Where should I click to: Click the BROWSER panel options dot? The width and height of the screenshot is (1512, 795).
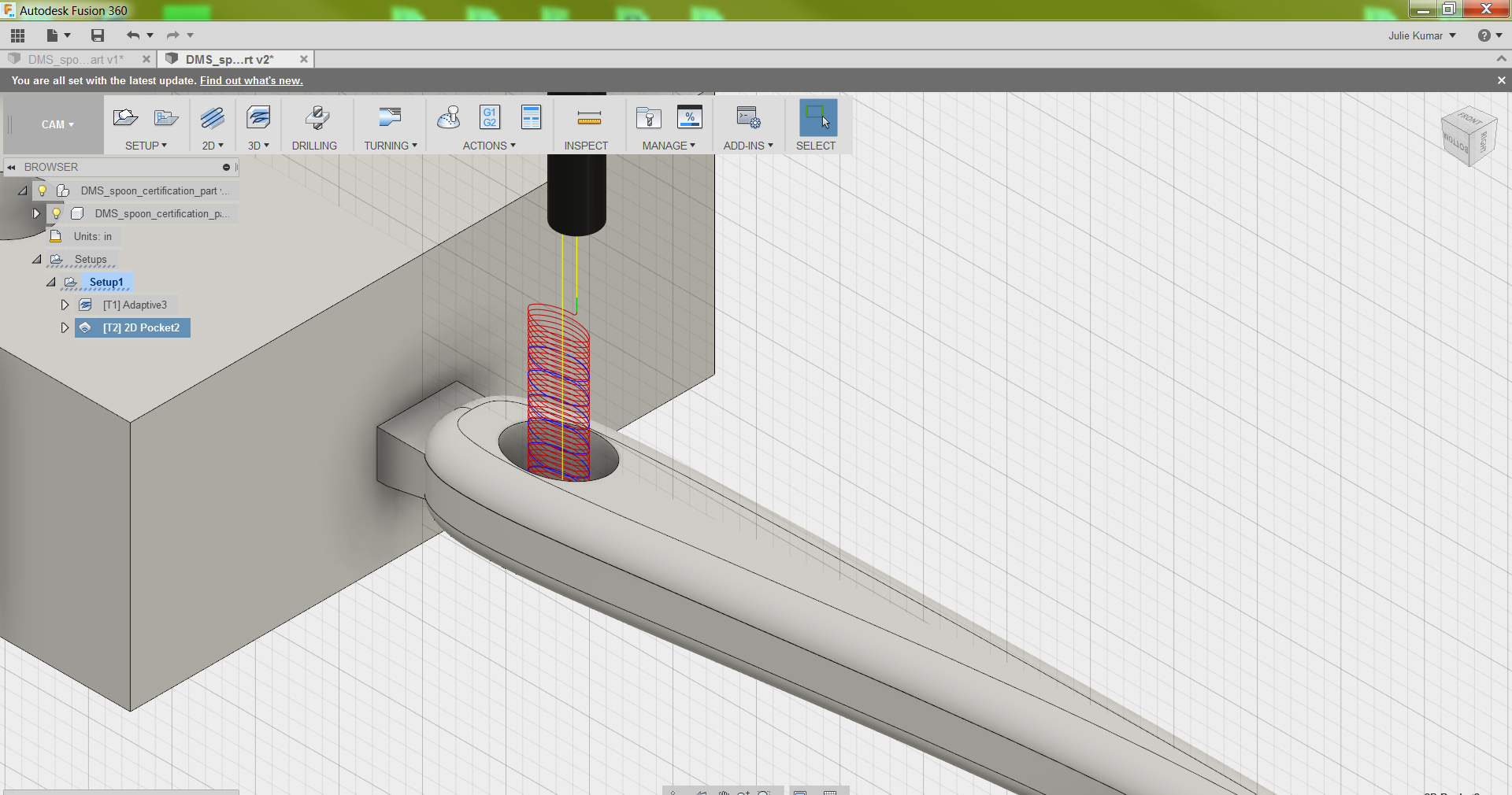(x=226, y=167)
